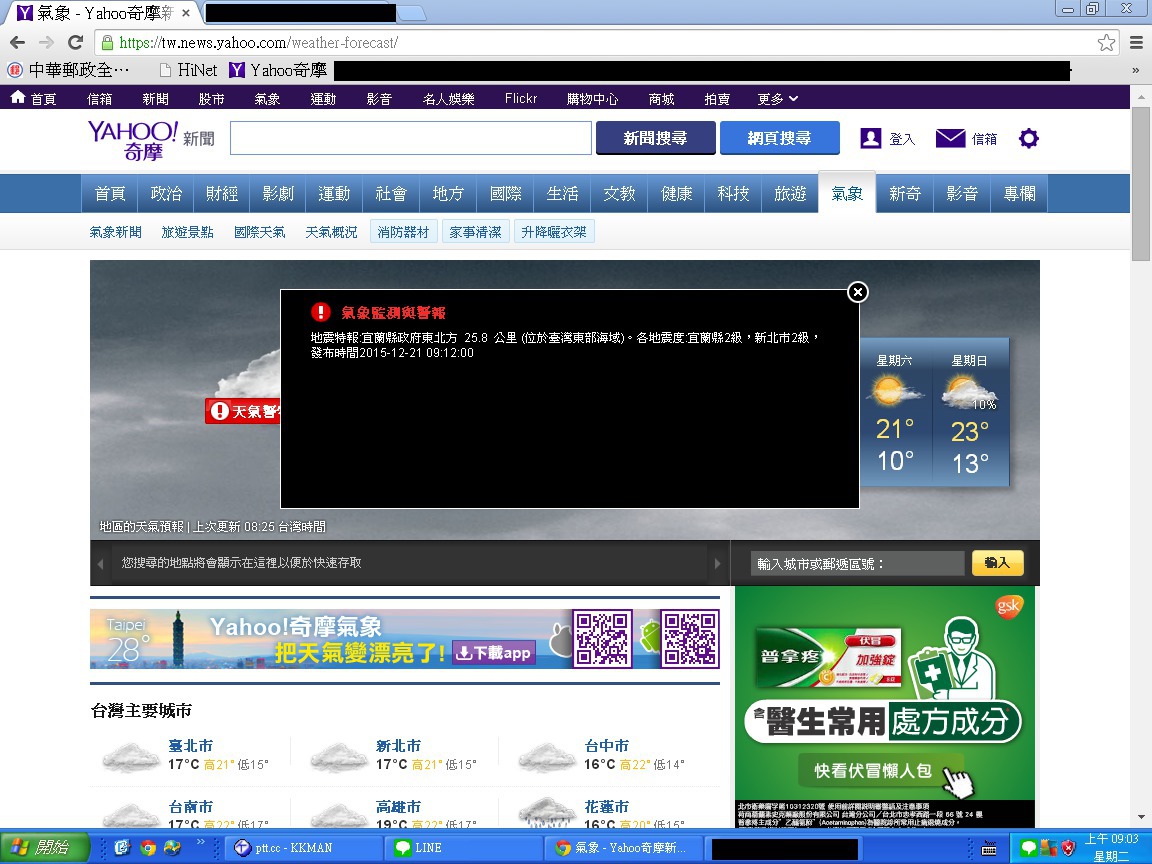Click the Saturday sunny weather icon
The width and height of the screenshot is (1152, 864).
893,391
